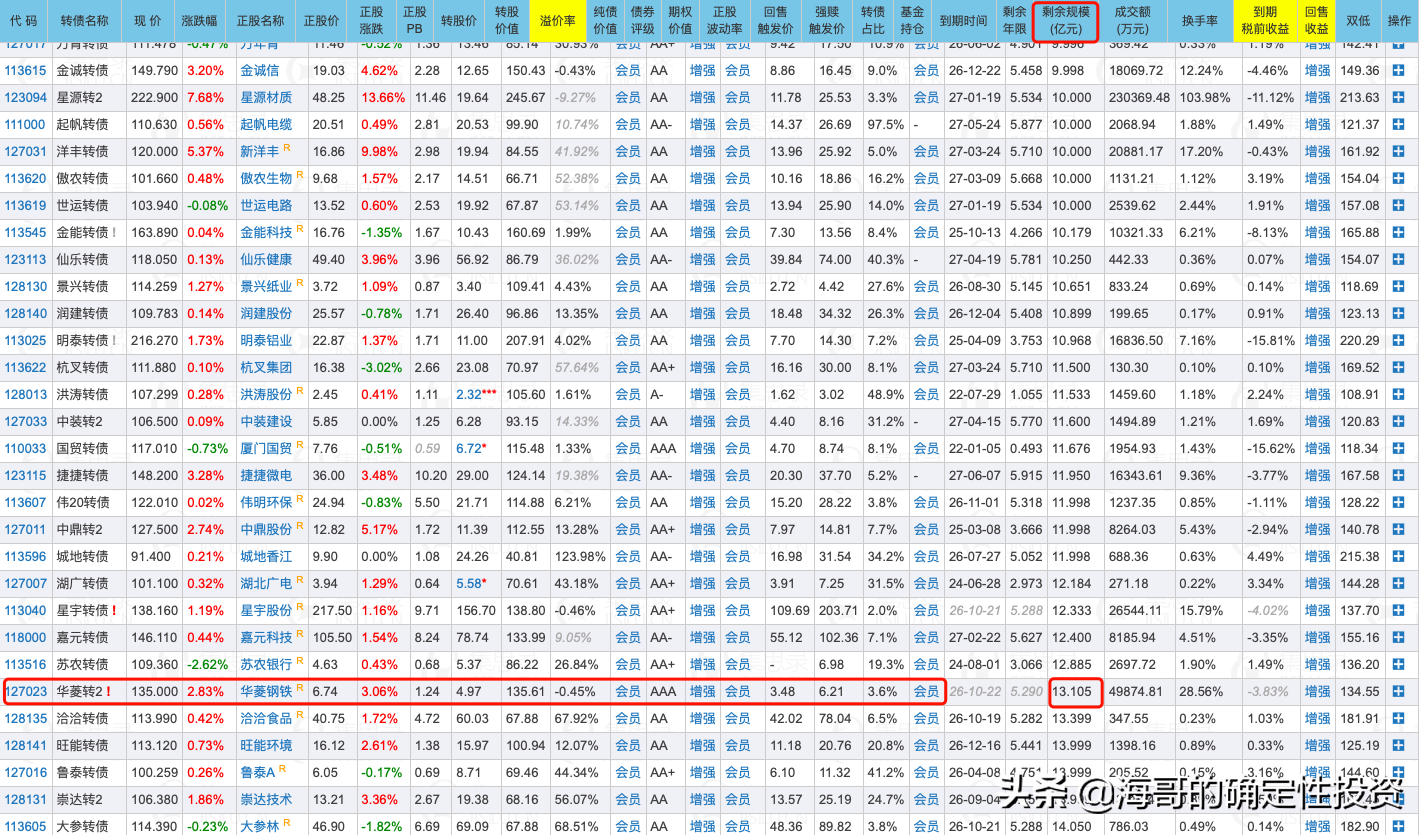
Task: Click the plus icon in 金能转债 row
Action: [x=1398, y=232]
